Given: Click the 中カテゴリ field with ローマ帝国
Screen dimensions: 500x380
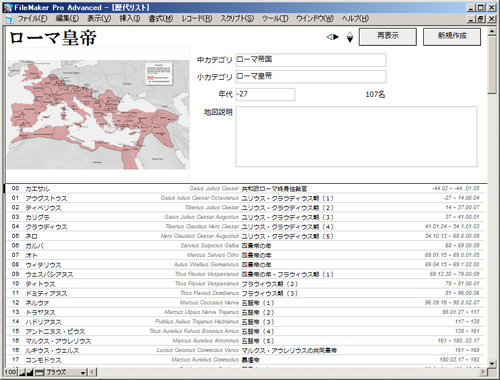Looking at the screenshot, I should 311,60.
